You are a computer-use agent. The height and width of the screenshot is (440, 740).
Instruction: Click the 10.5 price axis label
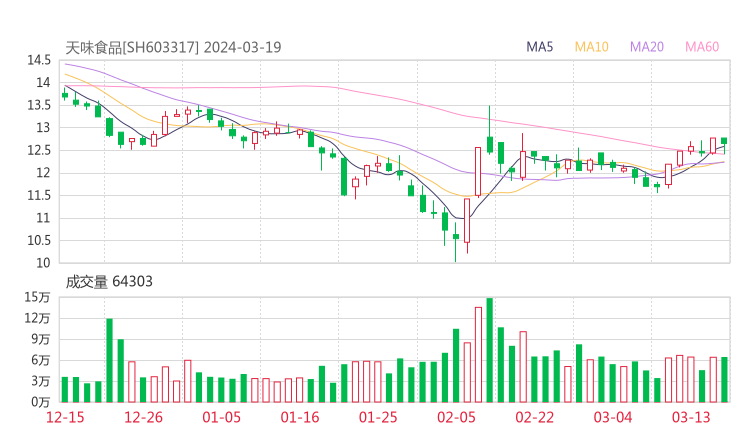tap(39, 240)
